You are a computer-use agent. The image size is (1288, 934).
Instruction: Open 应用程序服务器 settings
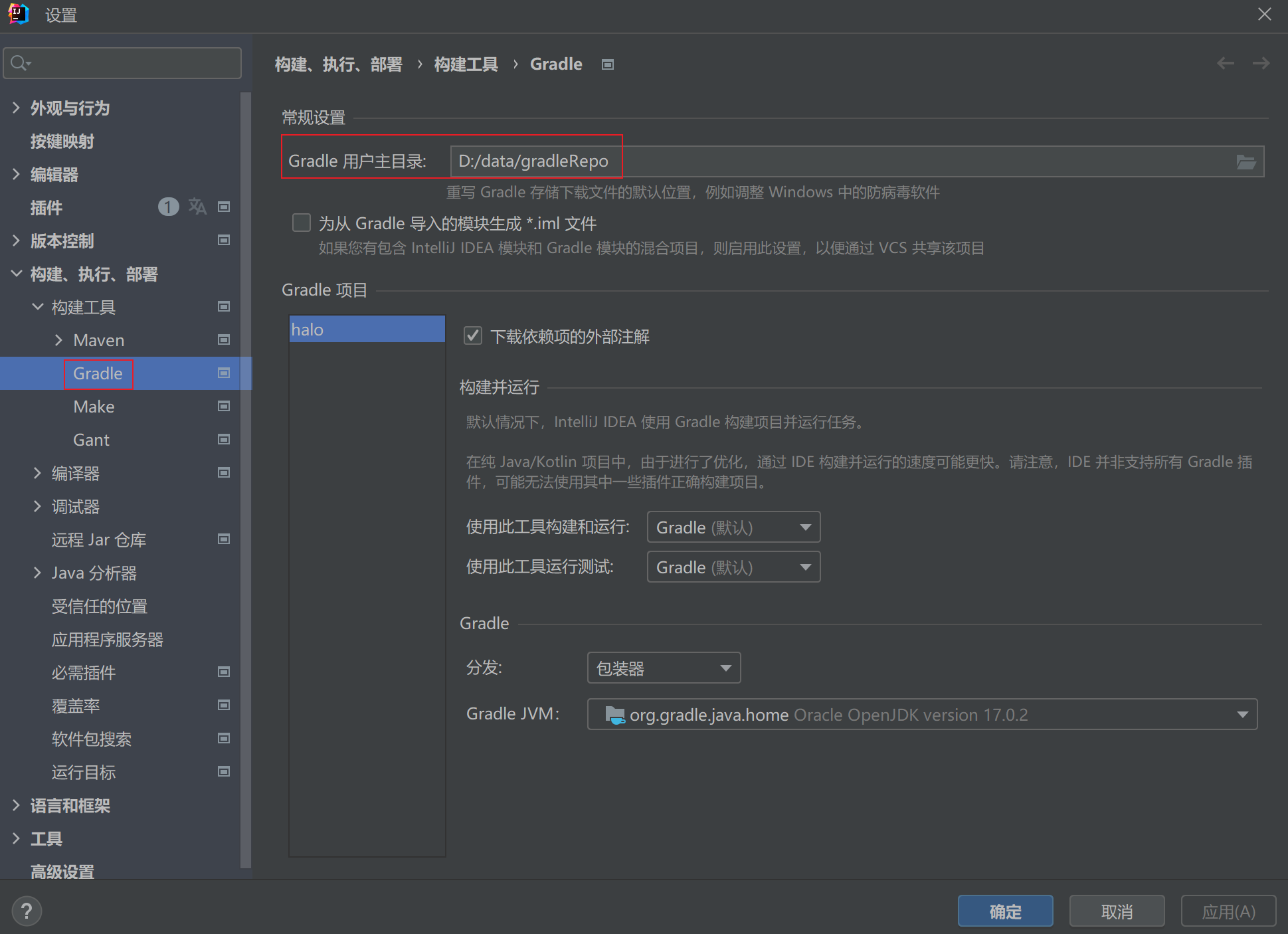[x=108, y=639]
